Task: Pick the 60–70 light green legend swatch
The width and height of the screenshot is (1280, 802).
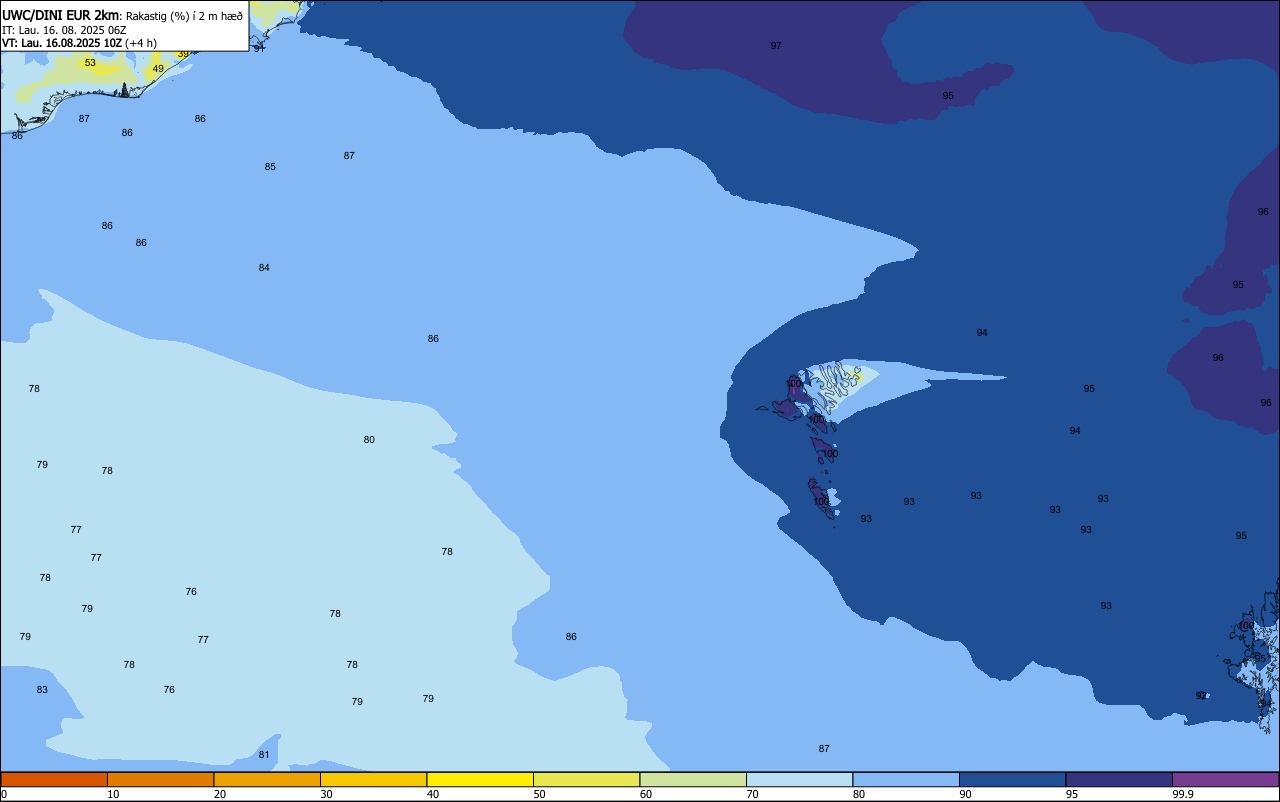Action: pos(693,779)
